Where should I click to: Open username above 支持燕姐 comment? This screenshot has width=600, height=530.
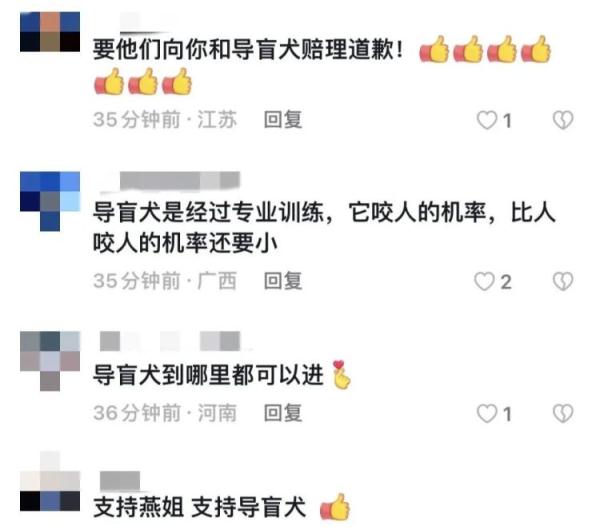(x=120, y=481)
